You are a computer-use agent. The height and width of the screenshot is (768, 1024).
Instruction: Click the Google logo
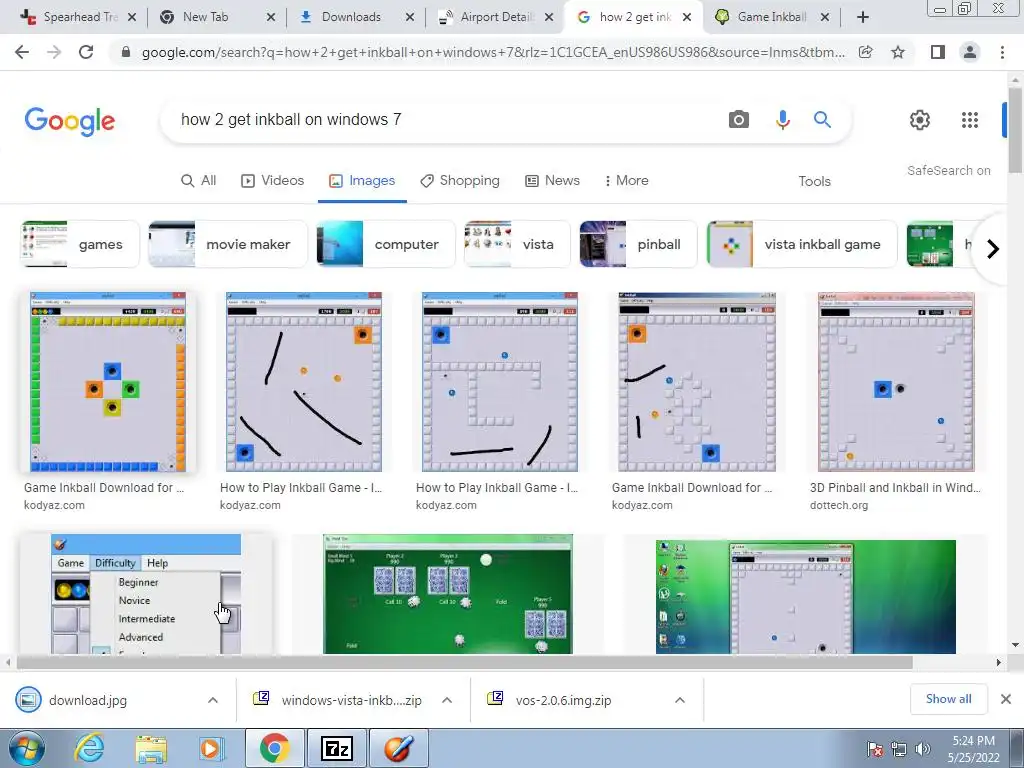[x=70, y=121]
